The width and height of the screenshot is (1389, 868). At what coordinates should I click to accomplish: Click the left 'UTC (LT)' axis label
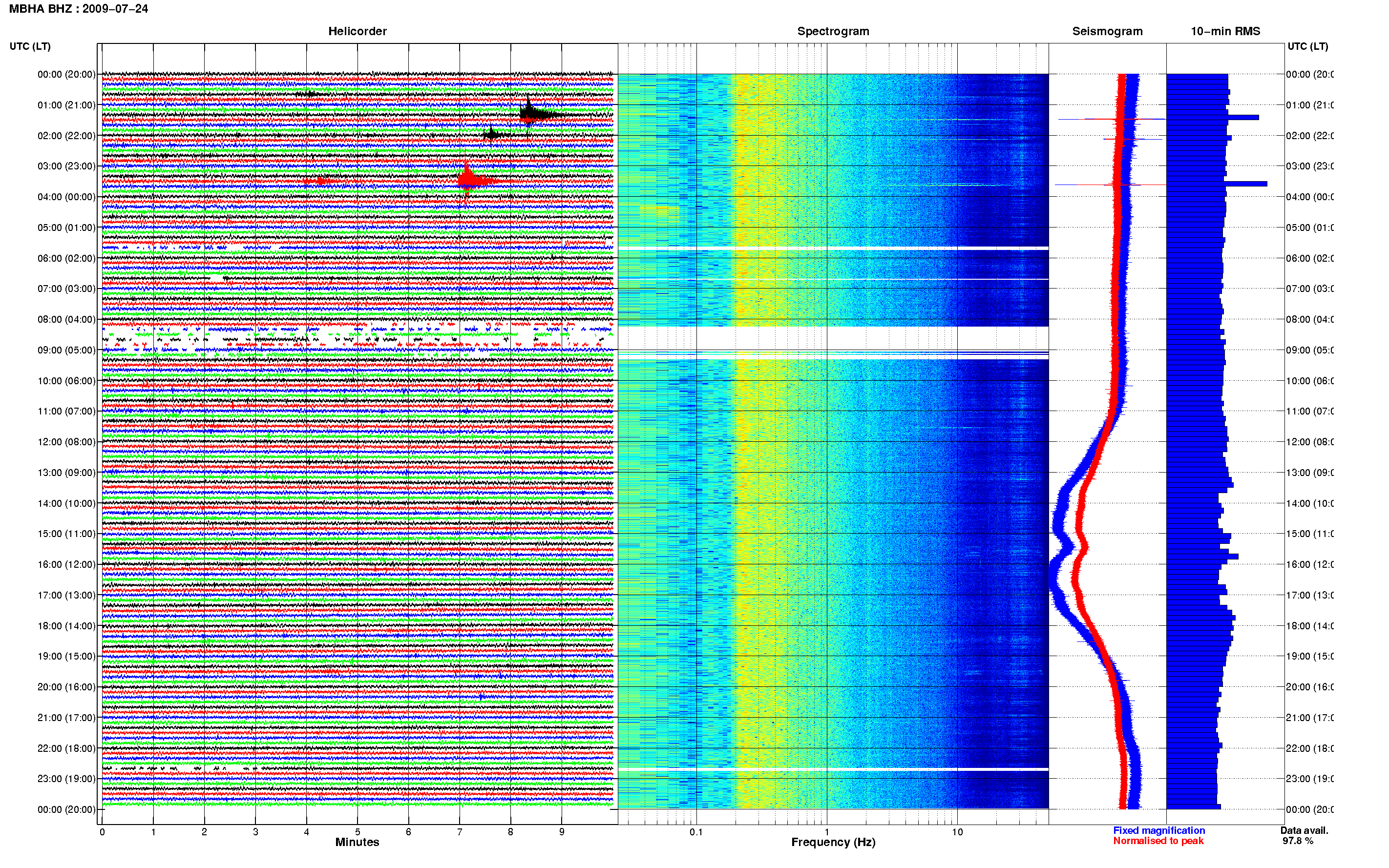30,46
